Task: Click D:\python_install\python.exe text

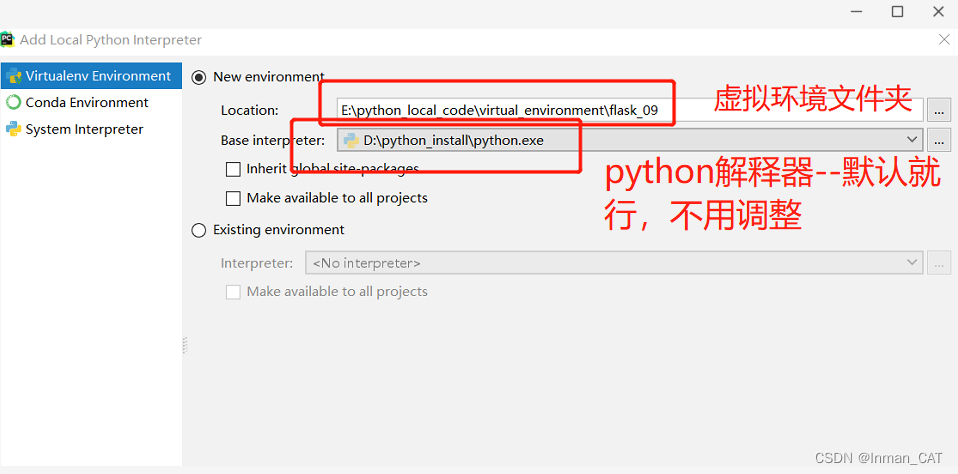Action: (x=453, y=140)
